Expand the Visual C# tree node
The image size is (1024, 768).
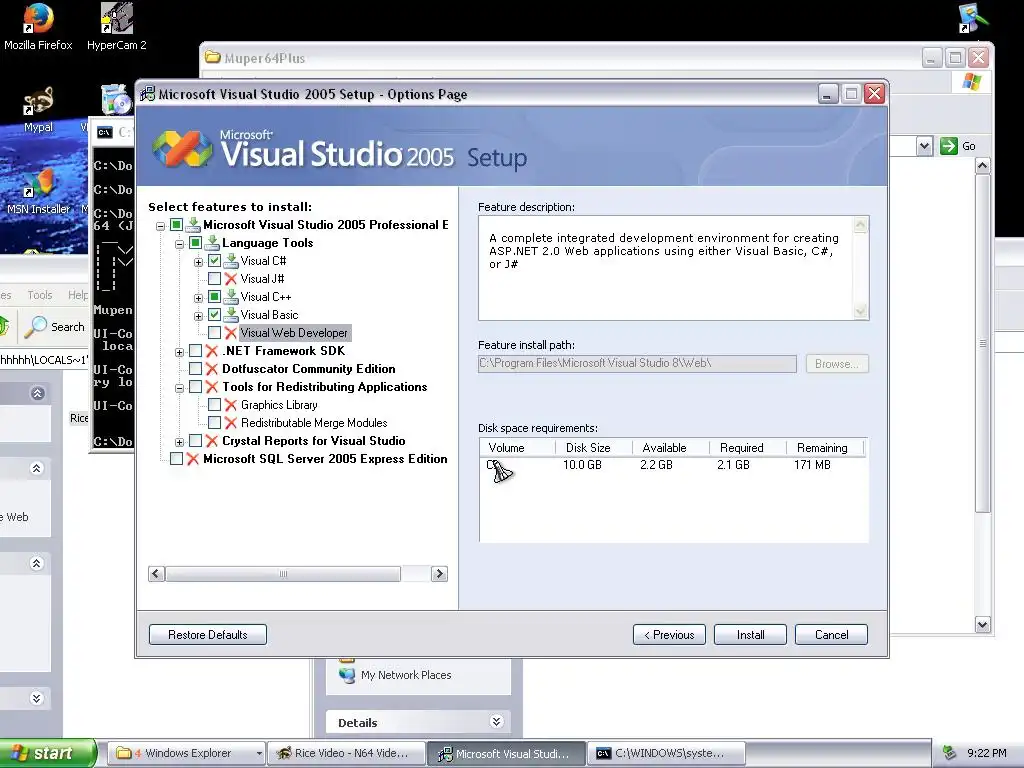199,262
